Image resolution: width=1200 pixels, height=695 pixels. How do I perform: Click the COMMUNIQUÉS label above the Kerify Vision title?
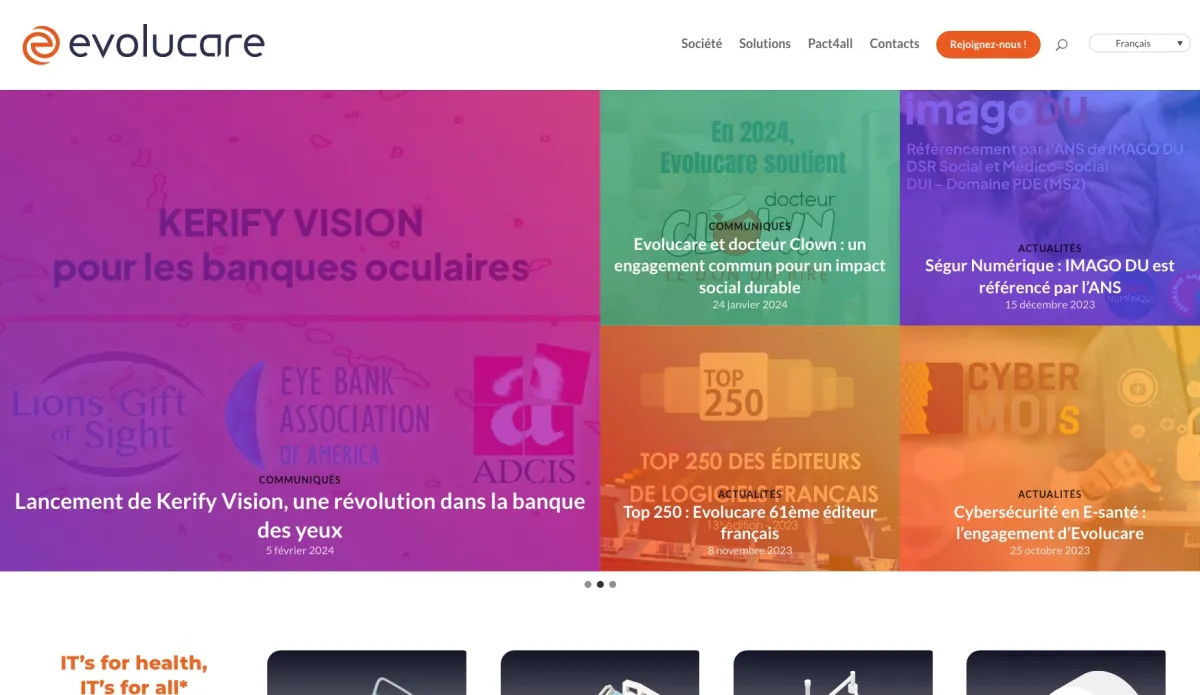[x=300, y=480]
